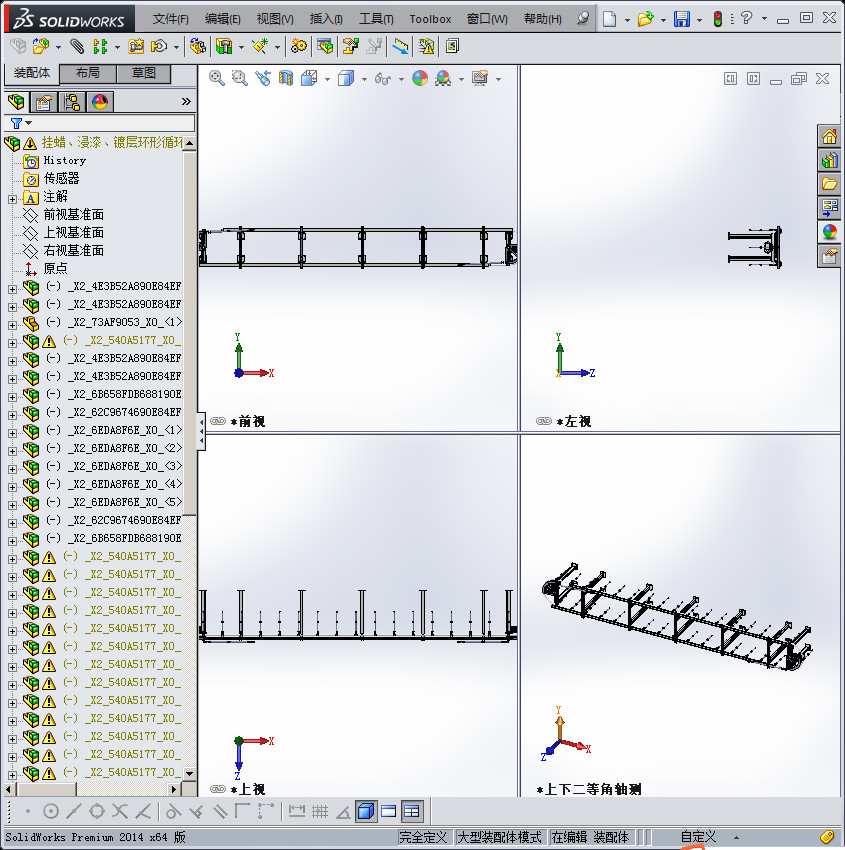Toggle the rebuild traffic light icon

coord(718,19)
